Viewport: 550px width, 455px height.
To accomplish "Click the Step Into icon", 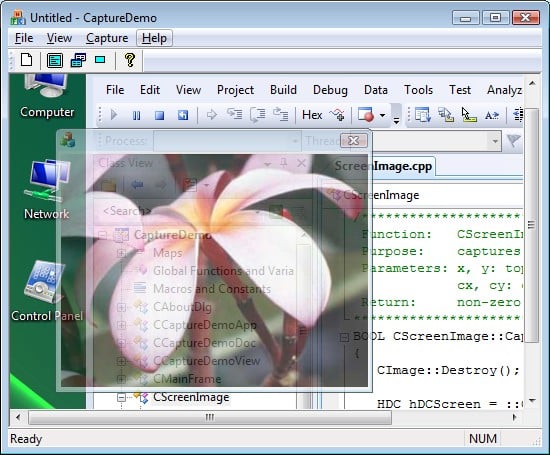I will (234, 114).
